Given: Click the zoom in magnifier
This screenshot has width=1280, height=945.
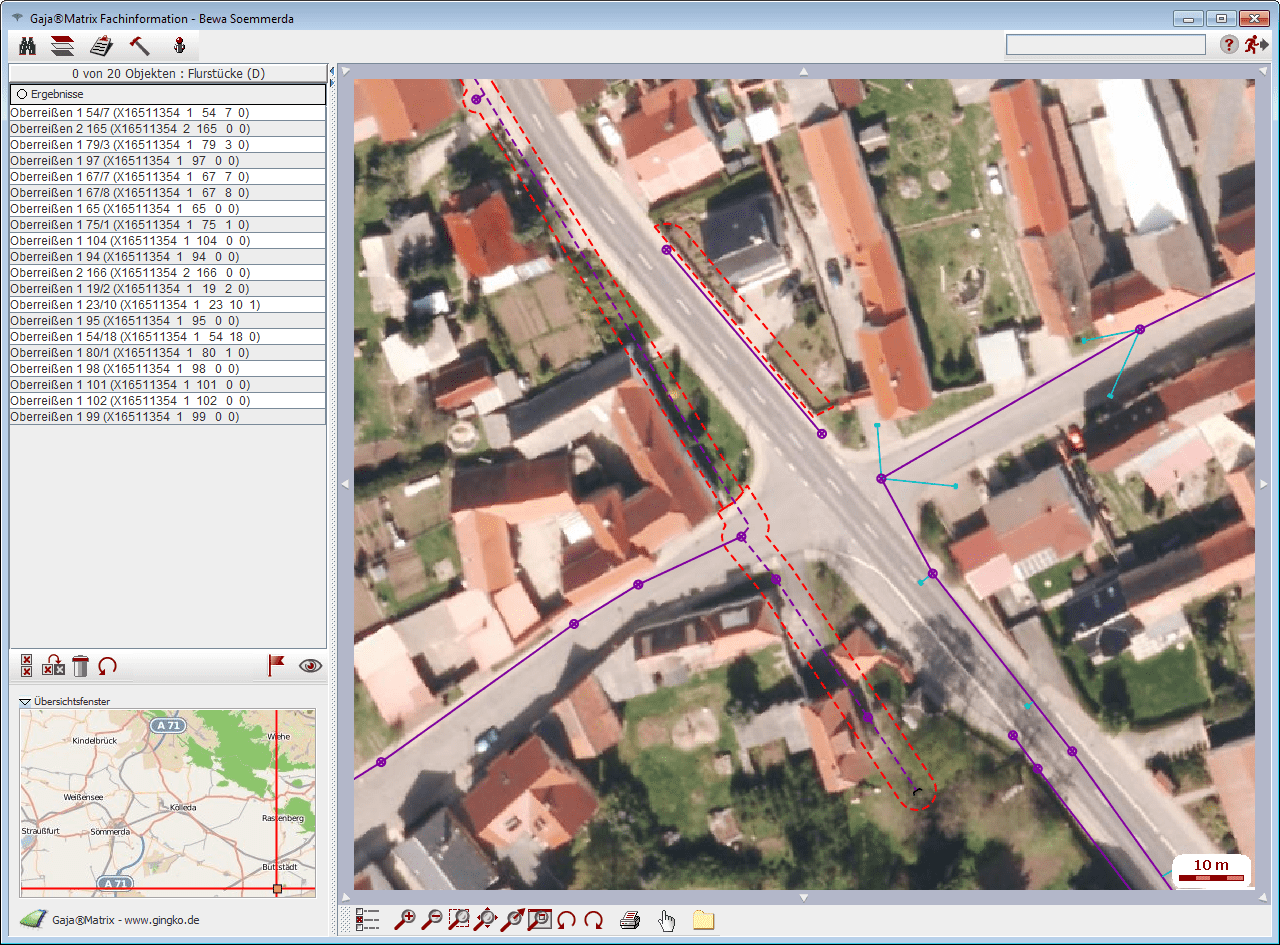Looking at the screenshot, I should 405,920.
